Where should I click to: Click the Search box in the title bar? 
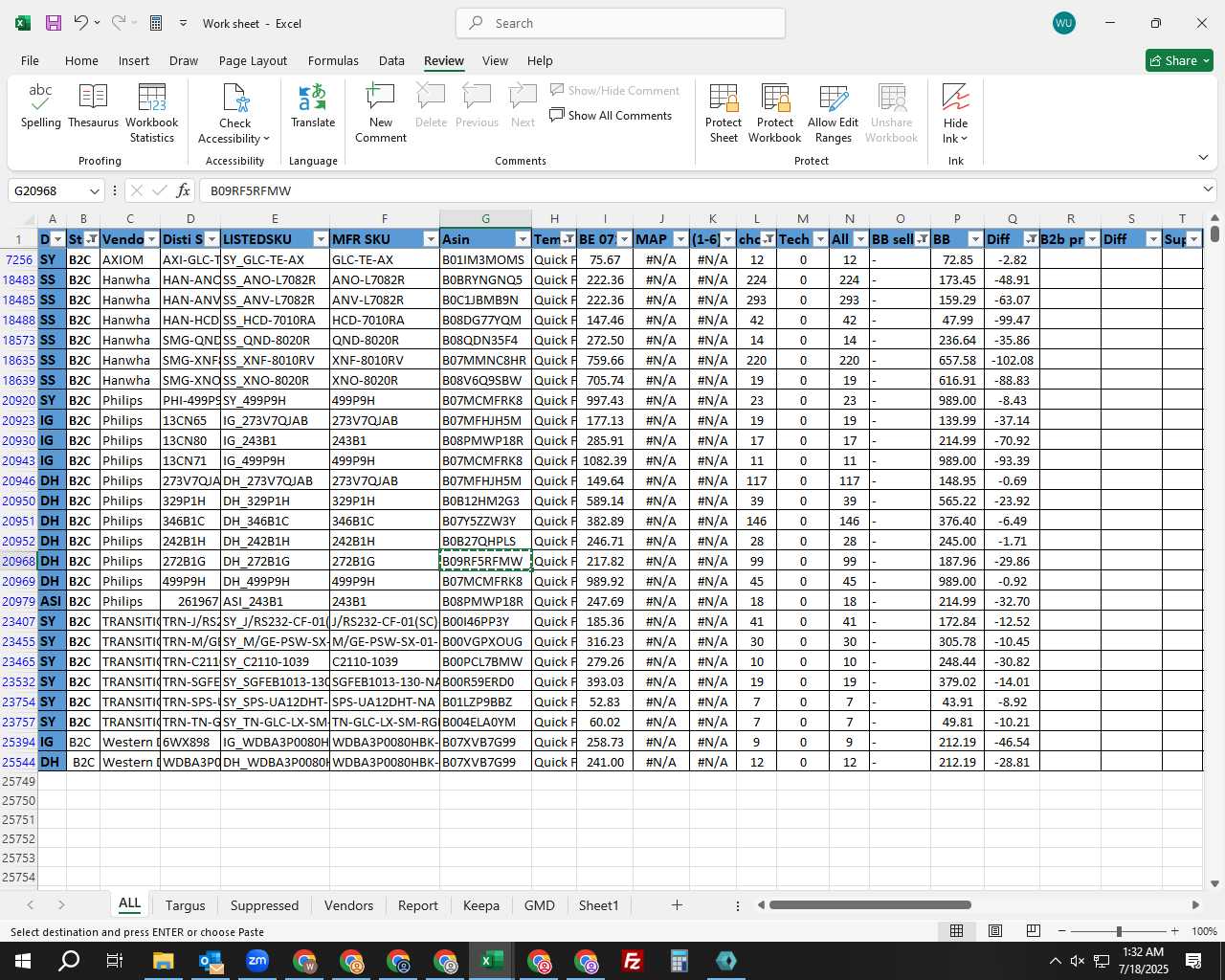click(x=620, y=23)
